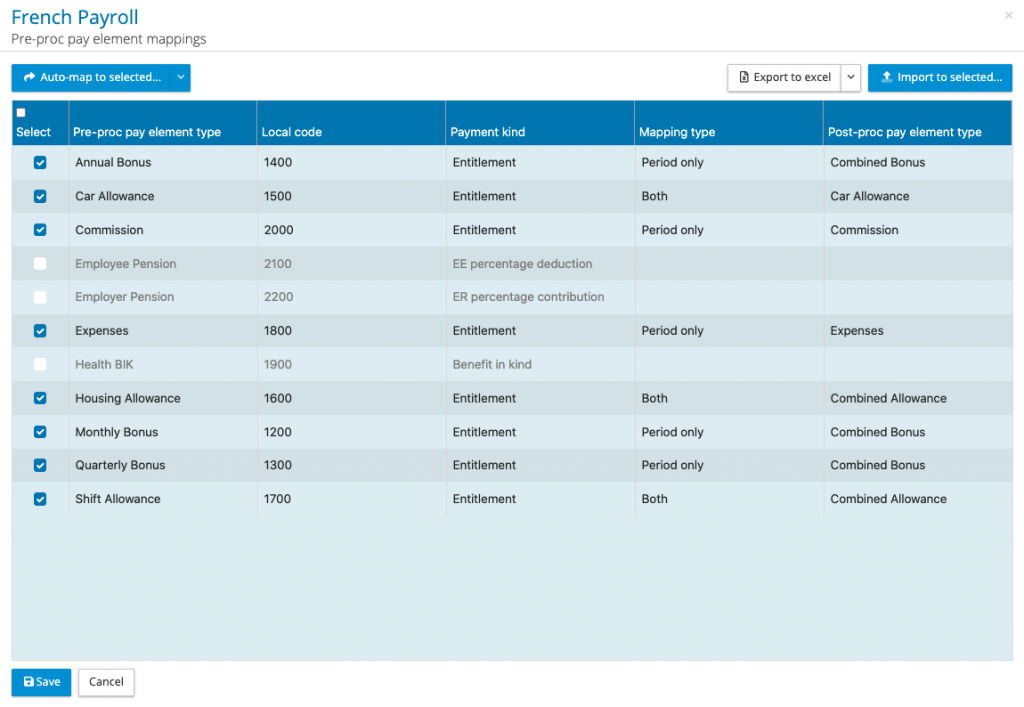Uncheck the Annual Bonus row checkbox
The height and width of the screenshot is (707, 1024).
click(40, 163)
